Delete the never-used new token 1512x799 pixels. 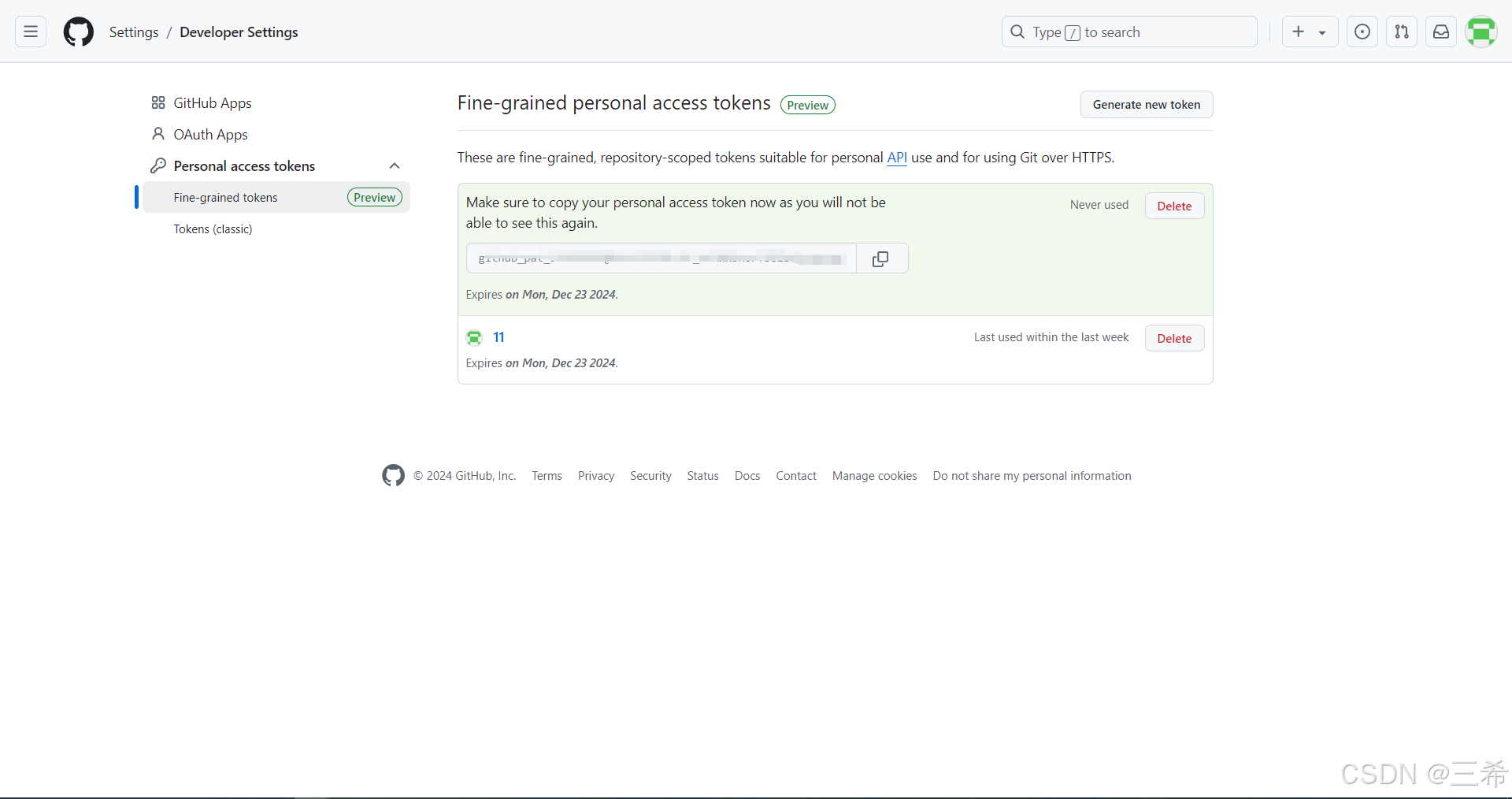coord(1174,206)
